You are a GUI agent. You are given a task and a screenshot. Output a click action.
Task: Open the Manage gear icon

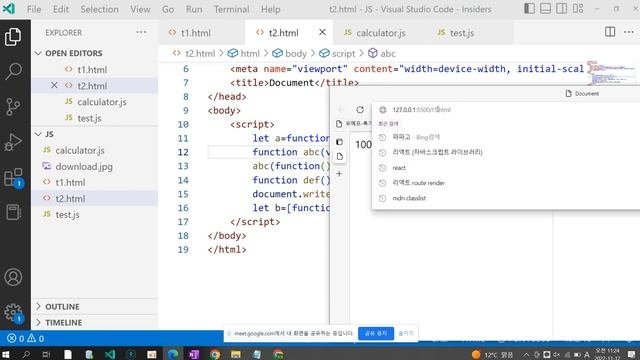tap(13, 313)
